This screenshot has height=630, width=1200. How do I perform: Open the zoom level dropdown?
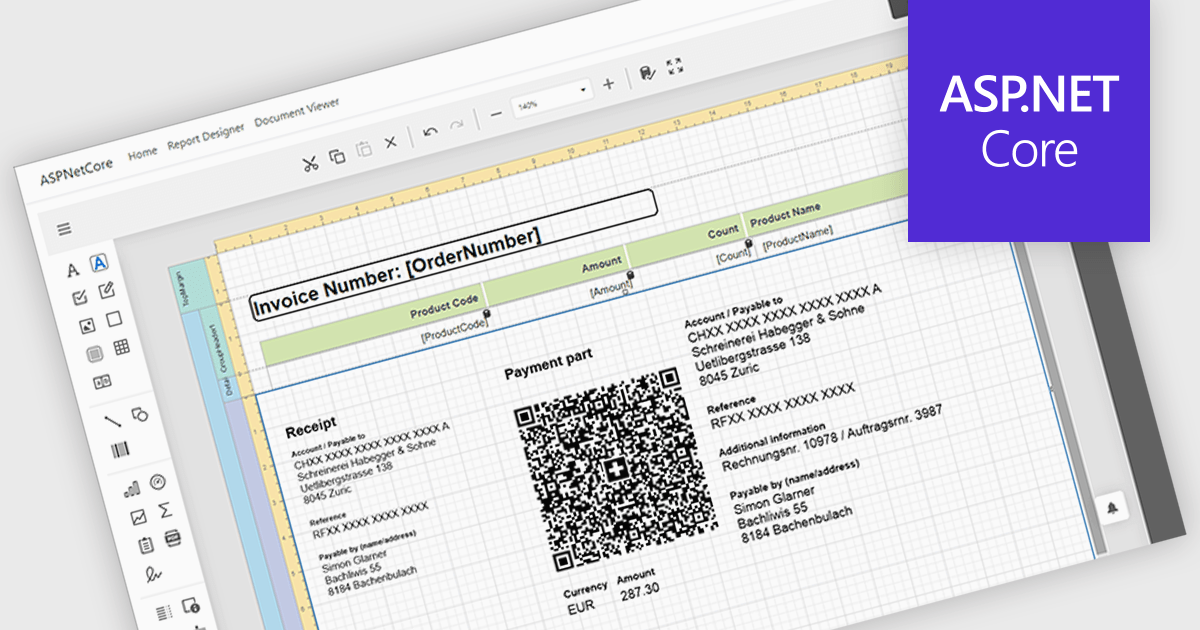(x=583, y=90)
